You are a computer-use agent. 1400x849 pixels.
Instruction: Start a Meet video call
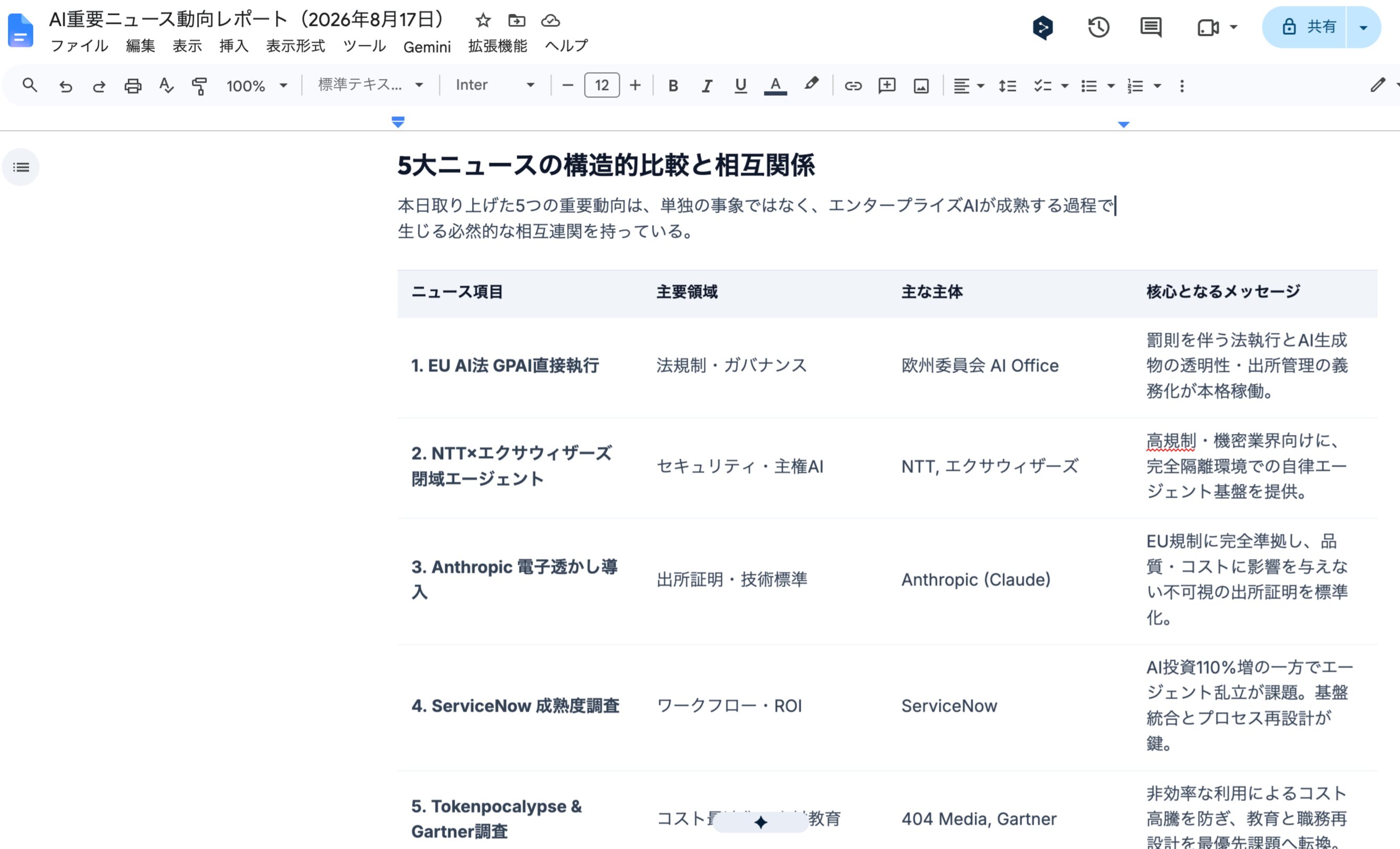(x=1208, y=27)
